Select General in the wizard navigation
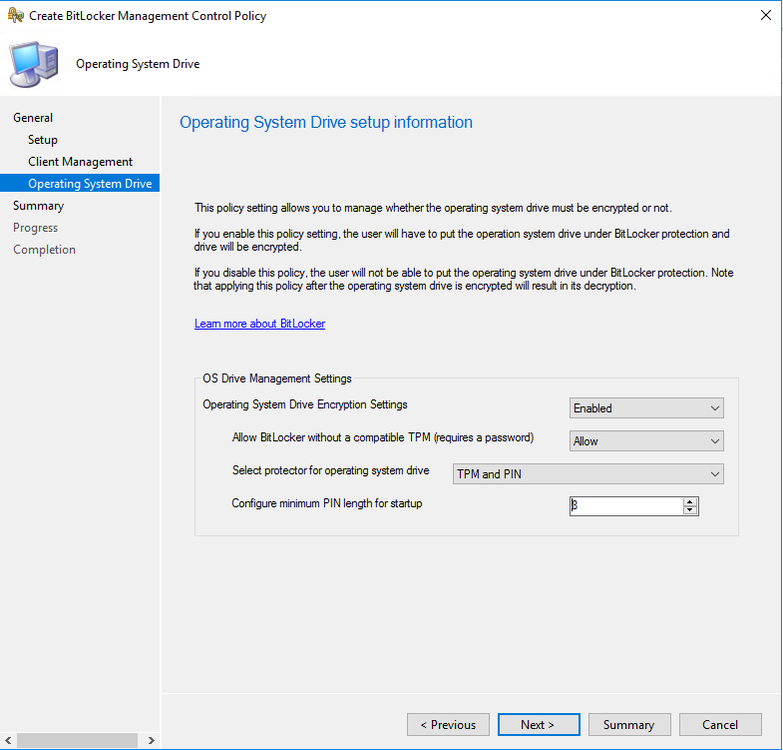Image resolution: width=783 pixels, height=750 pixels. point(33,118)
